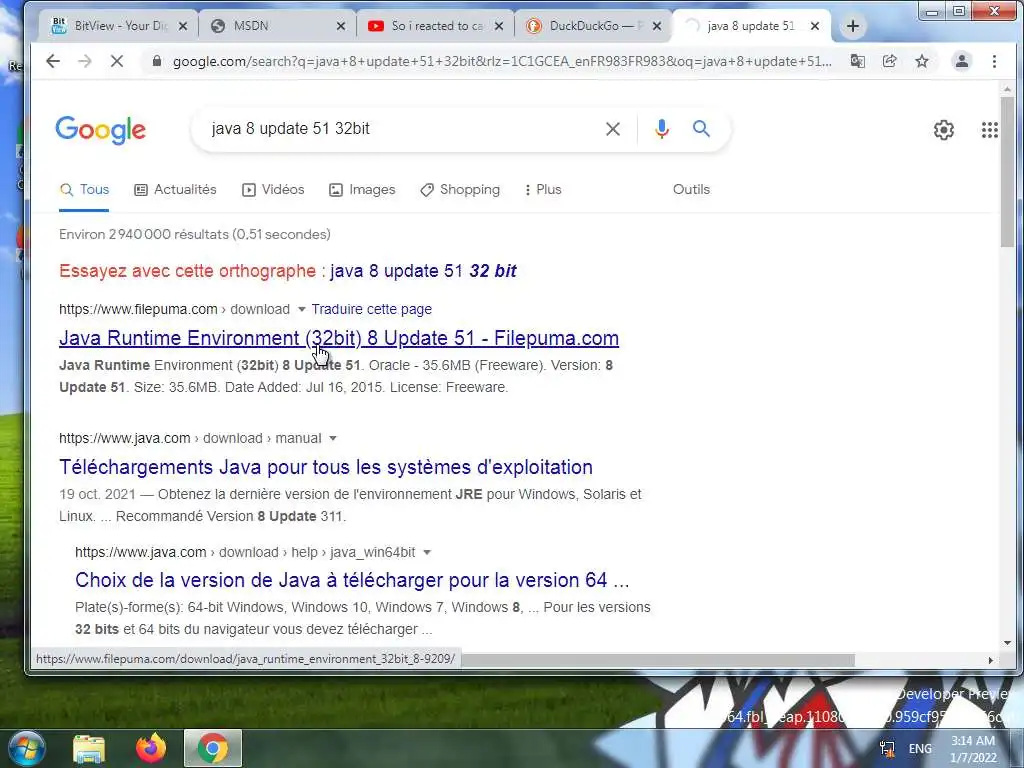The width and height of the screenshot is (1024, 768).
Task: Select the Actualités search filter
Action: click(x=175, y=189)
